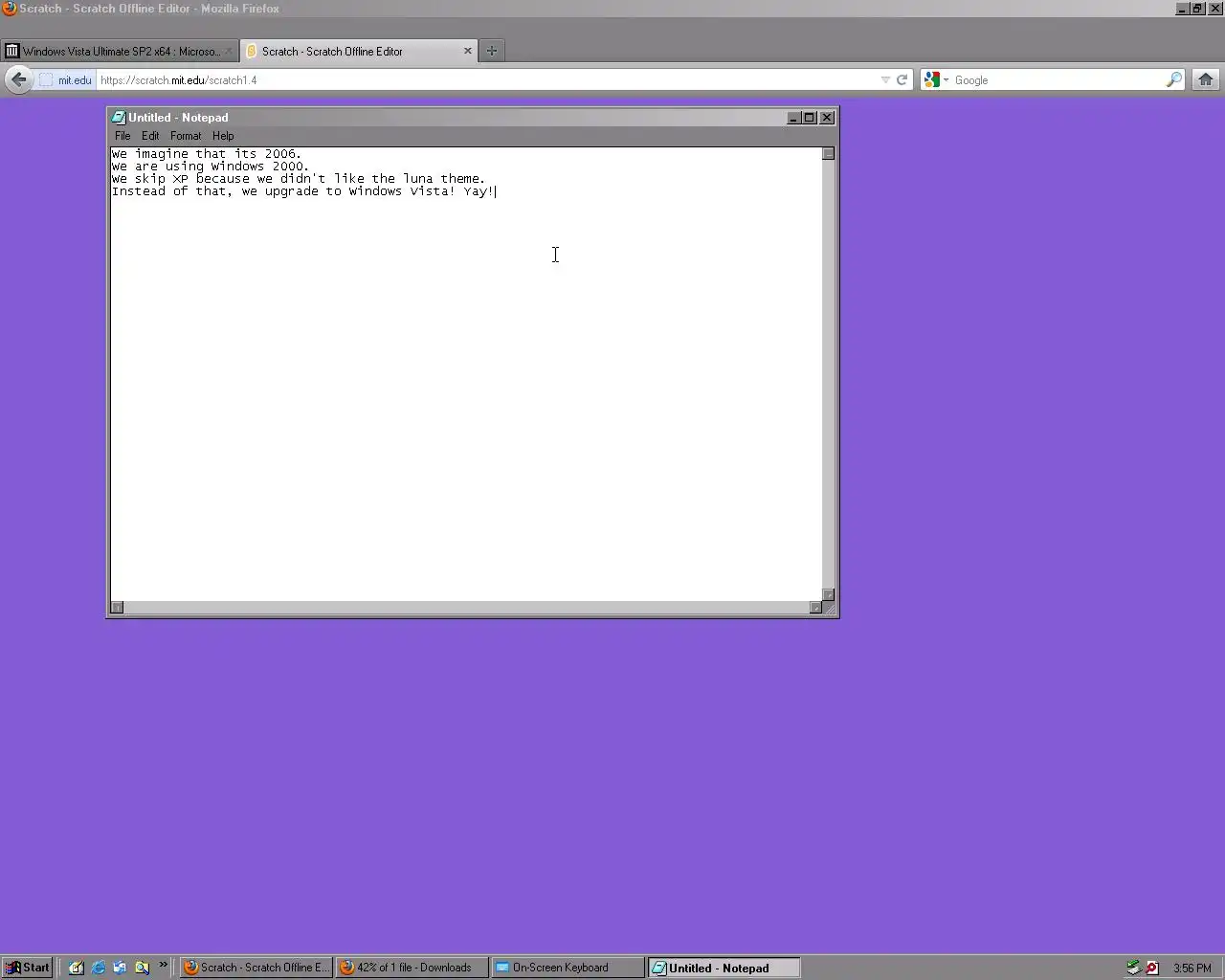Open the Google search engine selector

[x=936, y=79]
